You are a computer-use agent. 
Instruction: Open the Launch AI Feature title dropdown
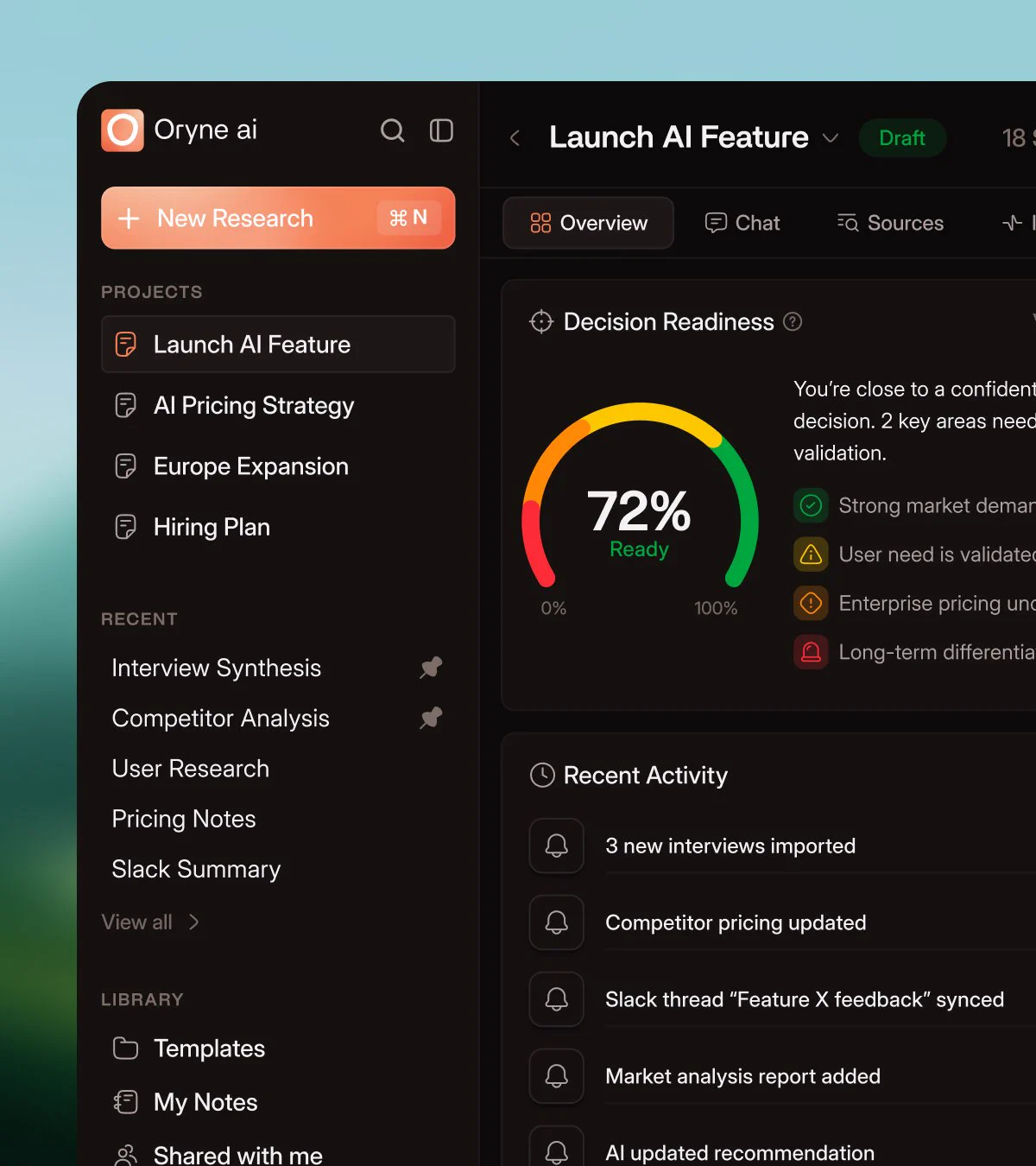click(x=831, y=138)
